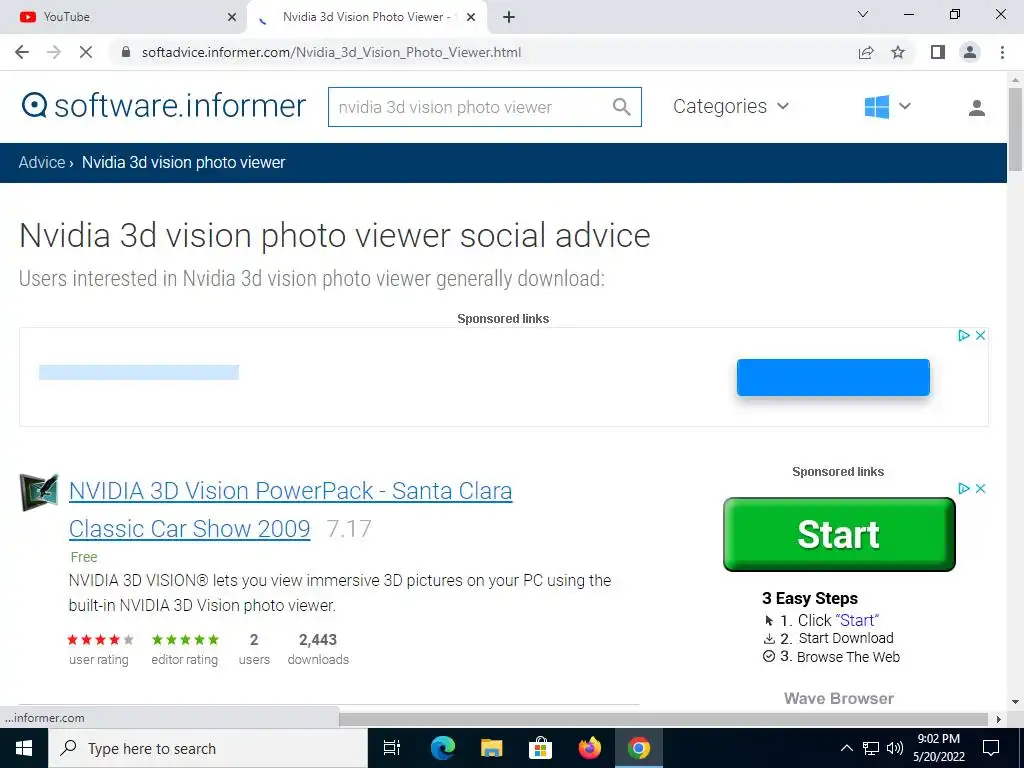The width and height of the screenshot is (1024, 768).
Task: Click the Advice breadcrumb link
Action: pyautogui.click(x=42, y=163)
